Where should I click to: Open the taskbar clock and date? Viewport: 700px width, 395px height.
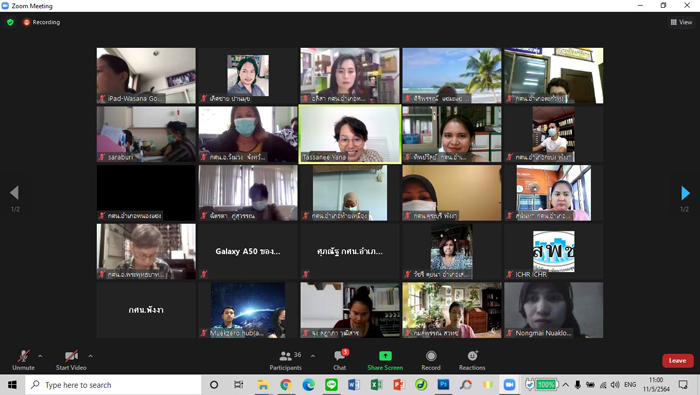click(x=656, y=385)
